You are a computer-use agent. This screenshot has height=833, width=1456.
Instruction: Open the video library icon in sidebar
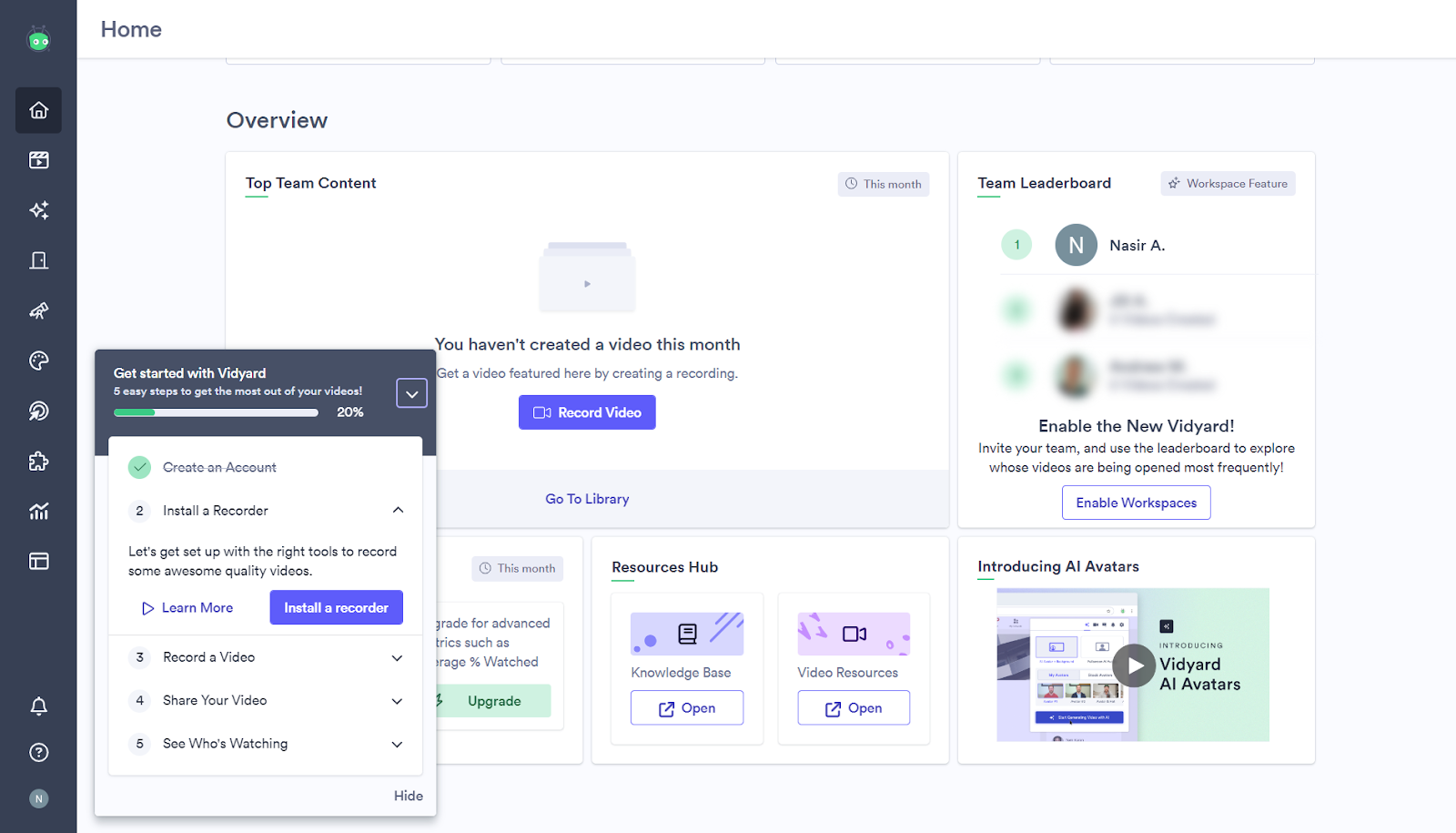[38, 160]
